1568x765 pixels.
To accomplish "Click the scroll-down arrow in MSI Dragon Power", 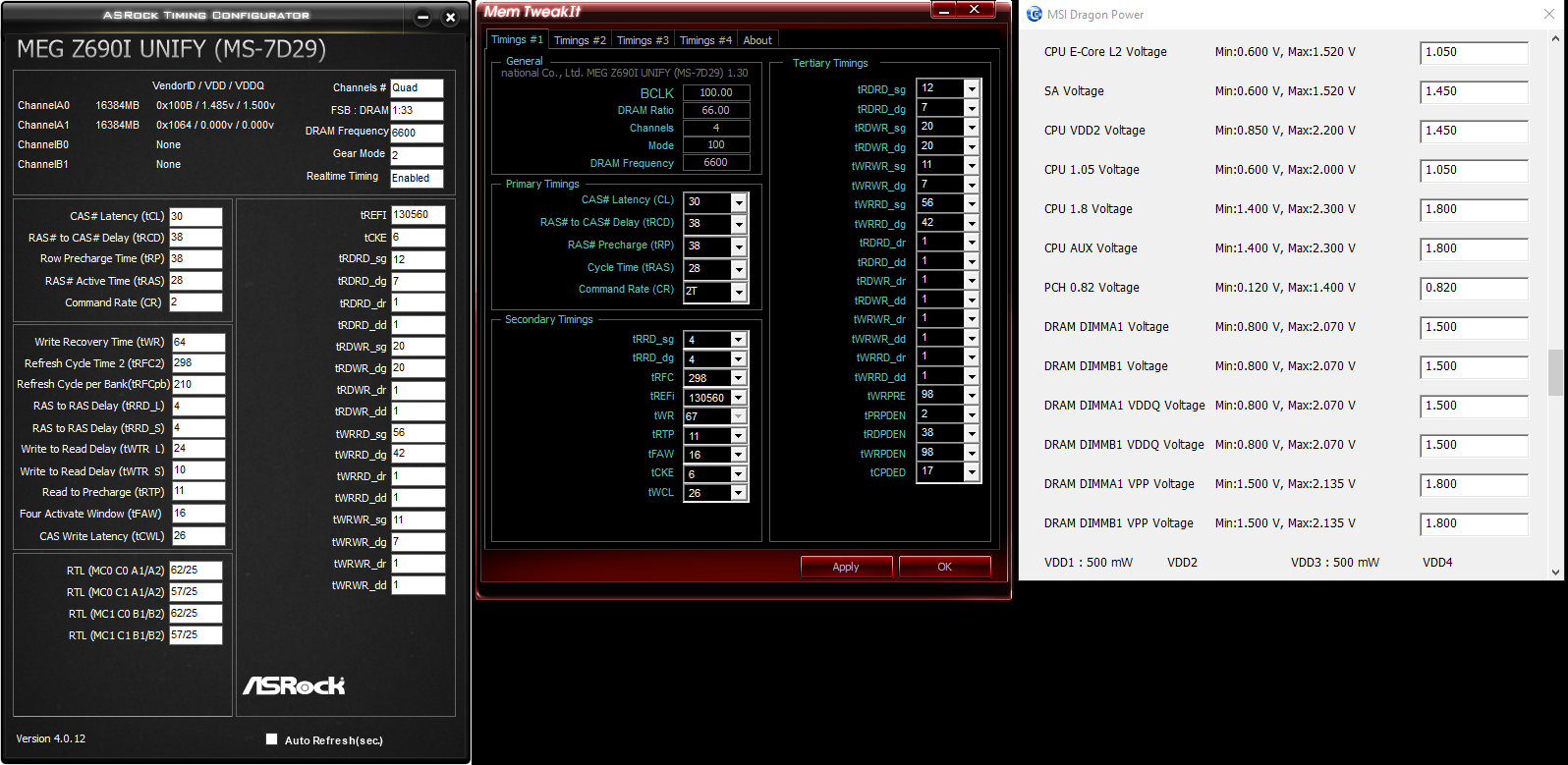I will [x=1555, y=572].
